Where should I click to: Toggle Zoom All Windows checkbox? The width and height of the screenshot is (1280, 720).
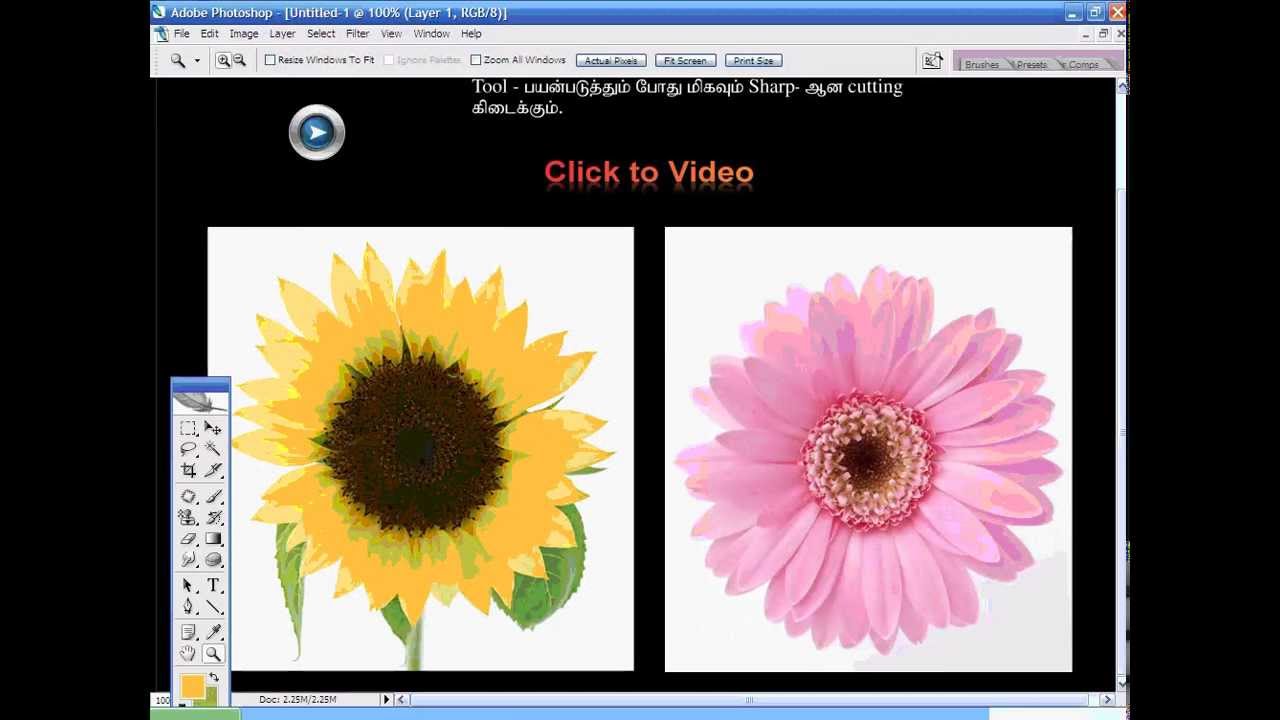(476, 60)
